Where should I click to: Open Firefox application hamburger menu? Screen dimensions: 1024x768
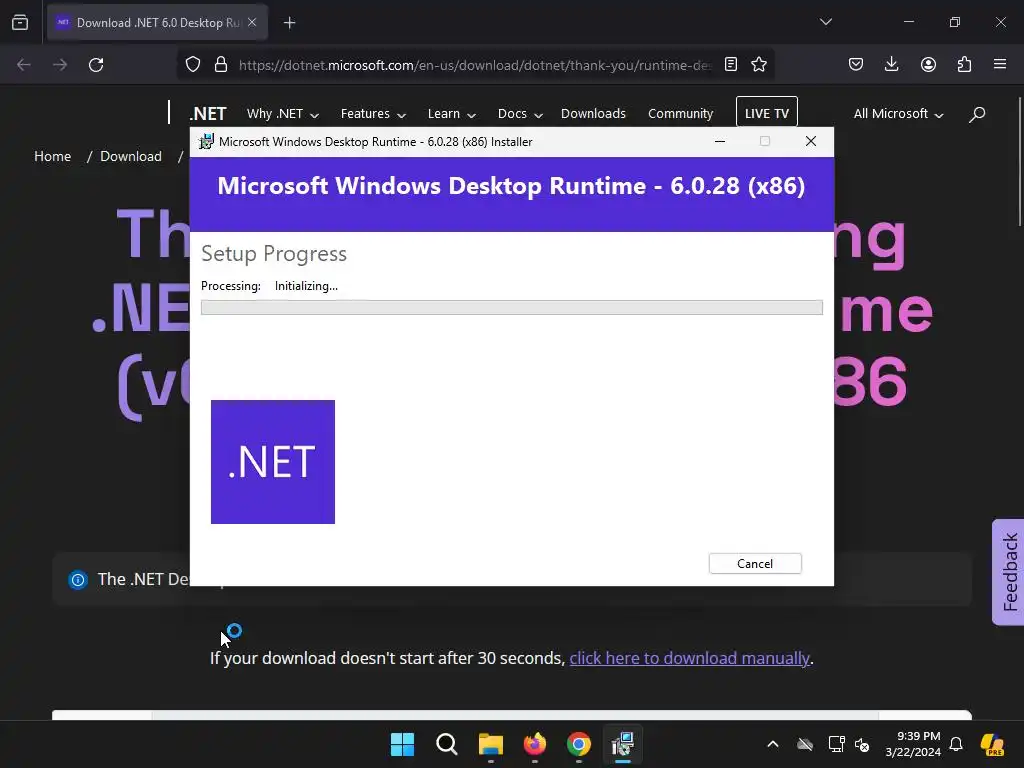click(x=1000, y=64)
